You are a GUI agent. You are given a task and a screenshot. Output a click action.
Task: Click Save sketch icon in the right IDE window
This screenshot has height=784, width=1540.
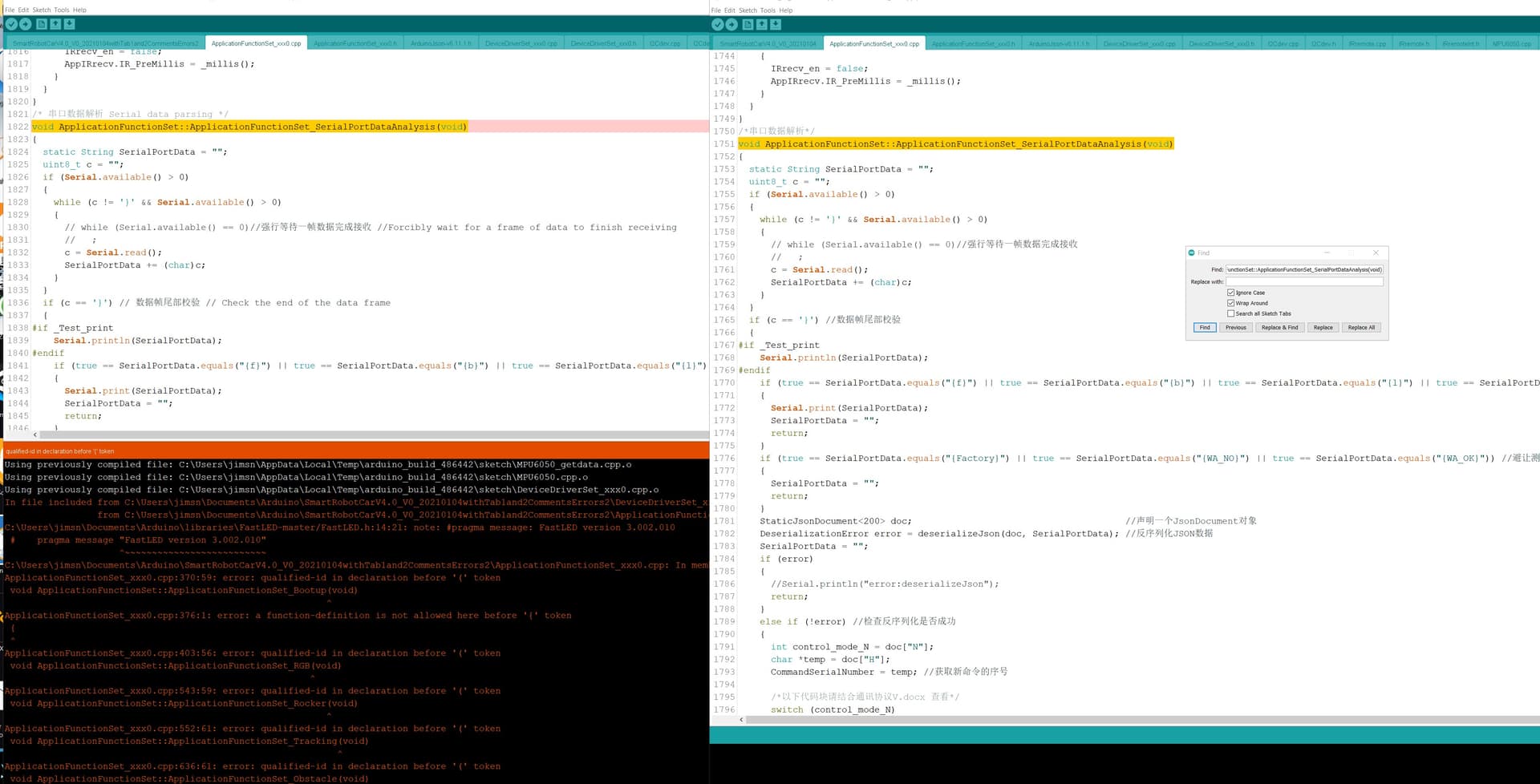776,25
